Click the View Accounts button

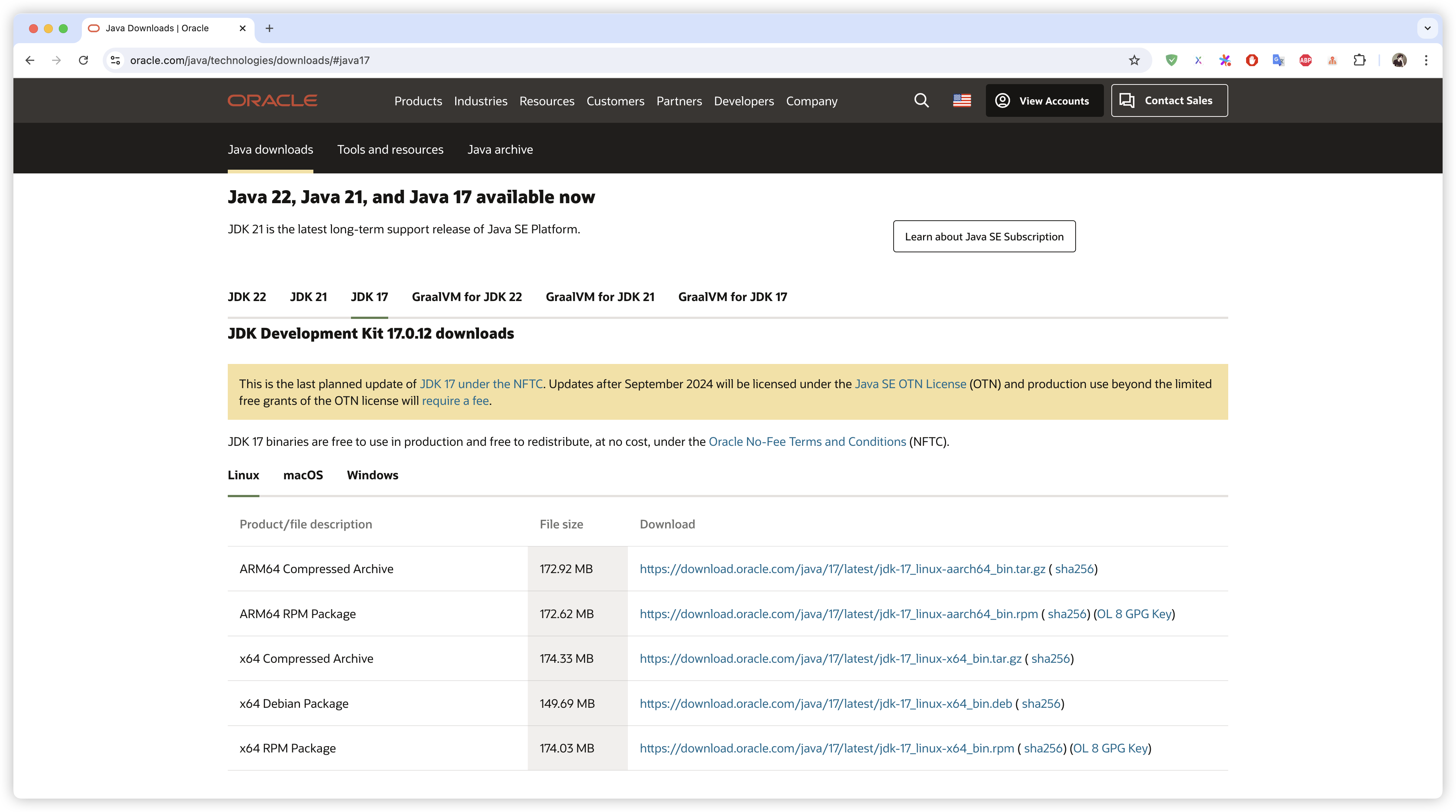(x=1044, y=100)
